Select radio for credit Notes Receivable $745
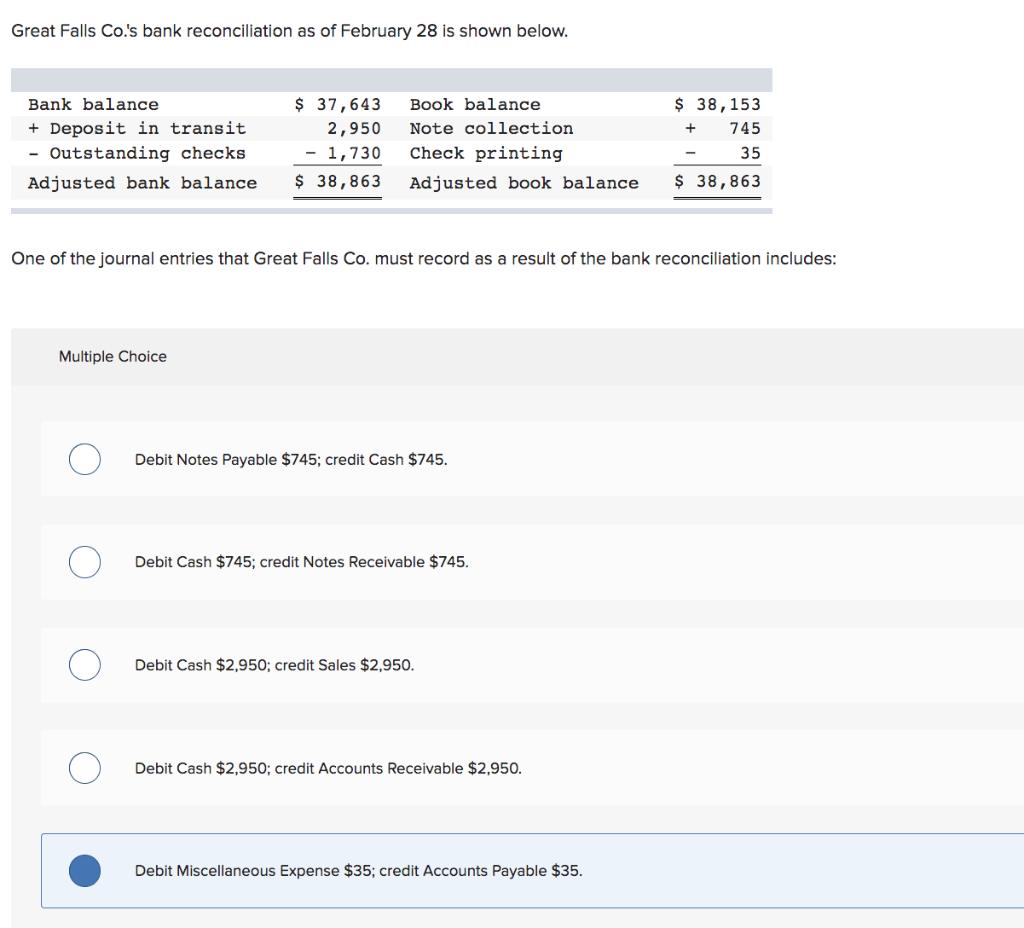1024x928 pixels. tap(85, 562)
